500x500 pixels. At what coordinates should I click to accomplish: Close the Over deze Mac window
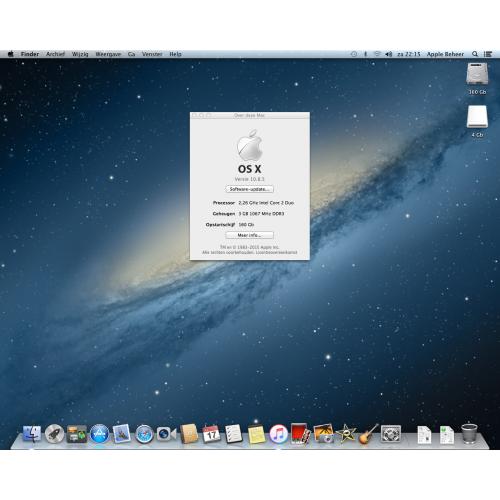(195, 115)
